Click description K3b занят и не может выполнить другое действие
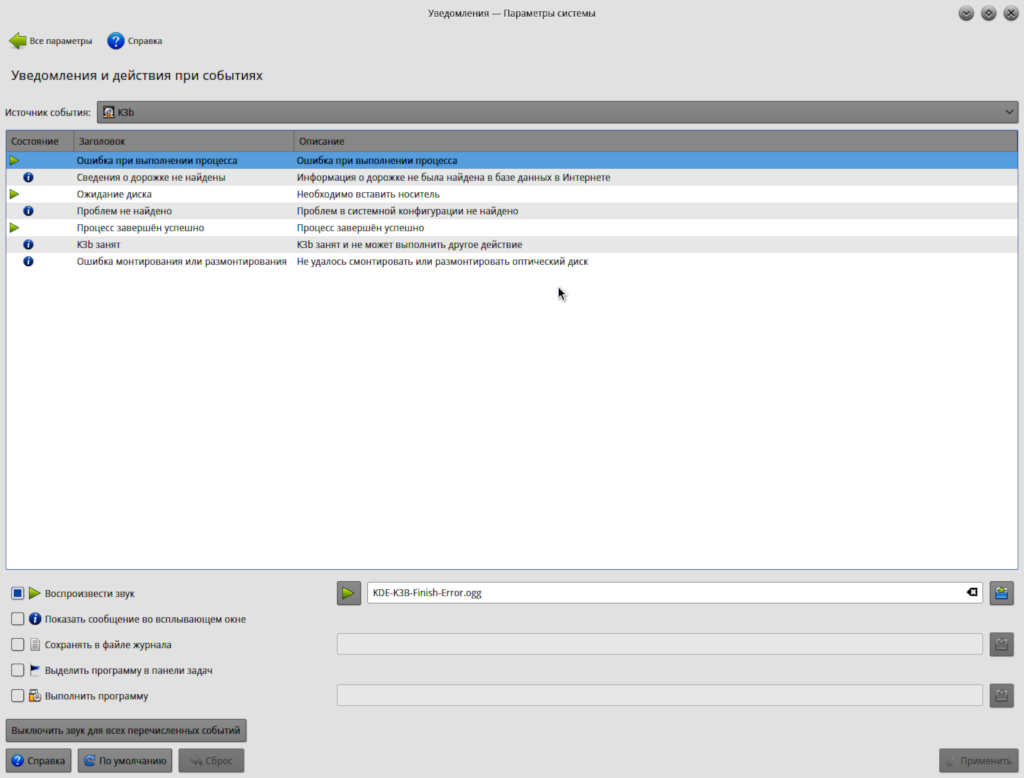This screenshot has height=778, width=1024. [409, 244]
